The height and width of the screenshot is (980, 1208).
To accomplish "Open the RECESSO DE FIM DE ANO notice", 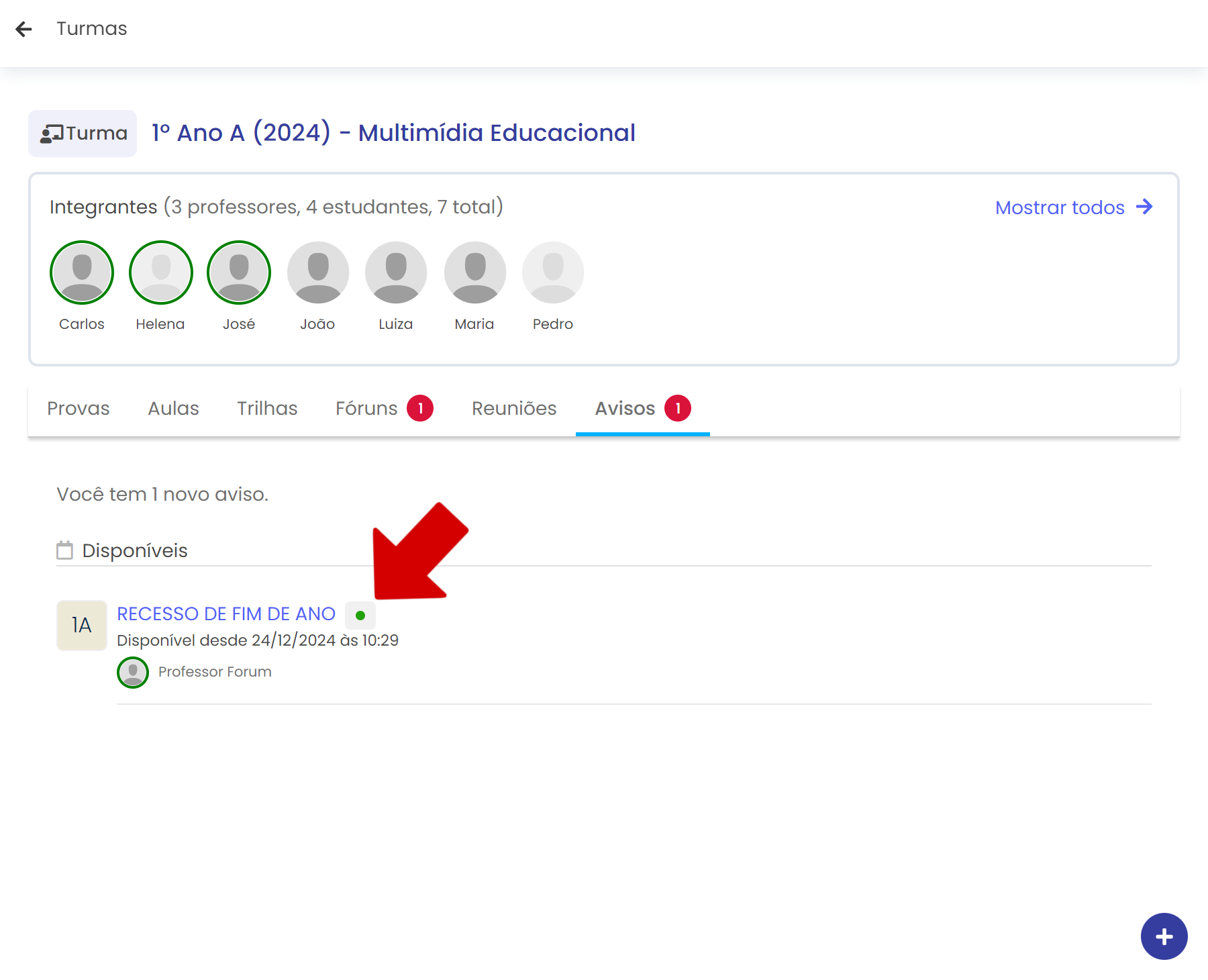I will [226, 614].
